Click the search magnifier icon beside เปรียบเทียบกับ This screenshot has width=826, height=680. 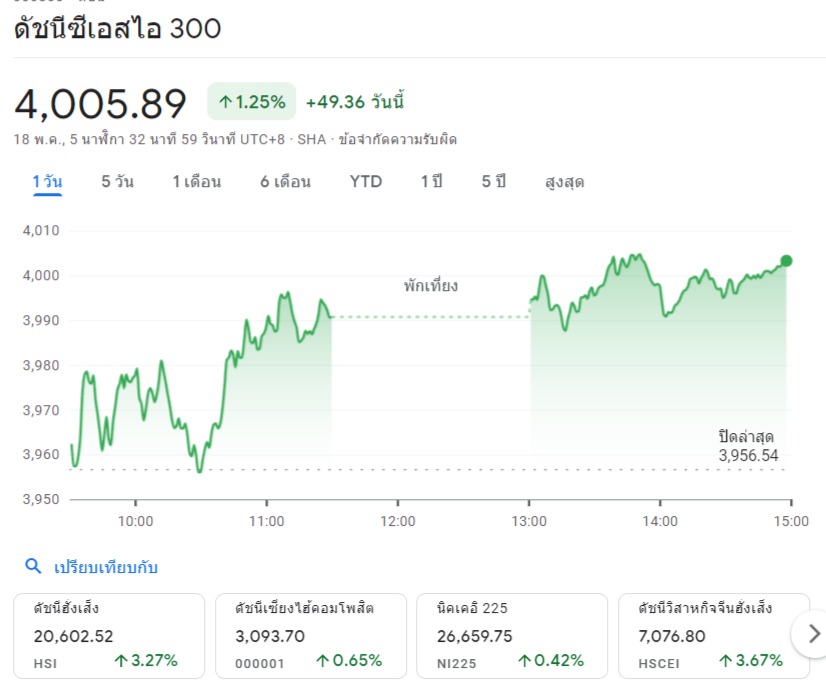pos(33,567)
